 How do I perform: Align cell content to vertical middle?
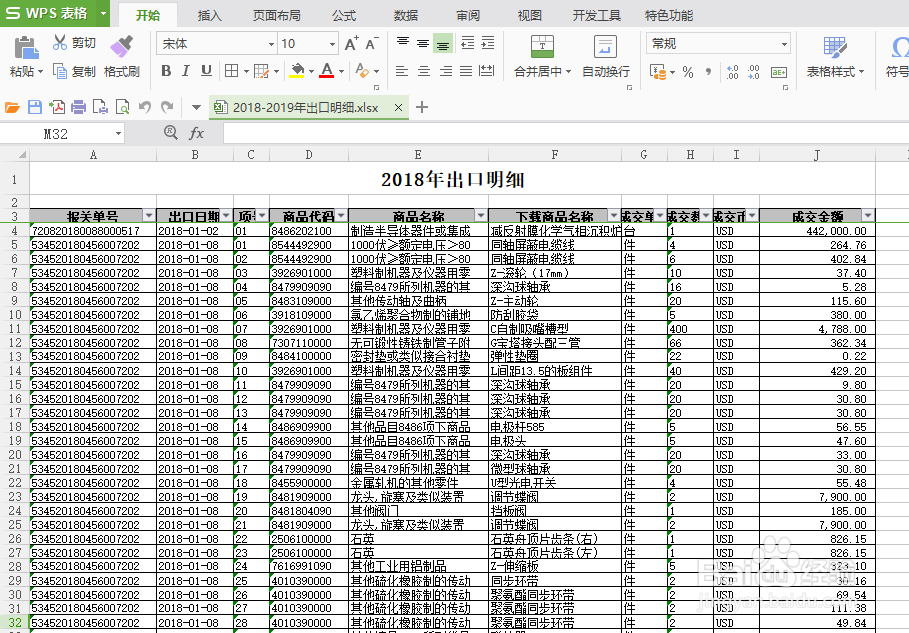click(423, 43)
